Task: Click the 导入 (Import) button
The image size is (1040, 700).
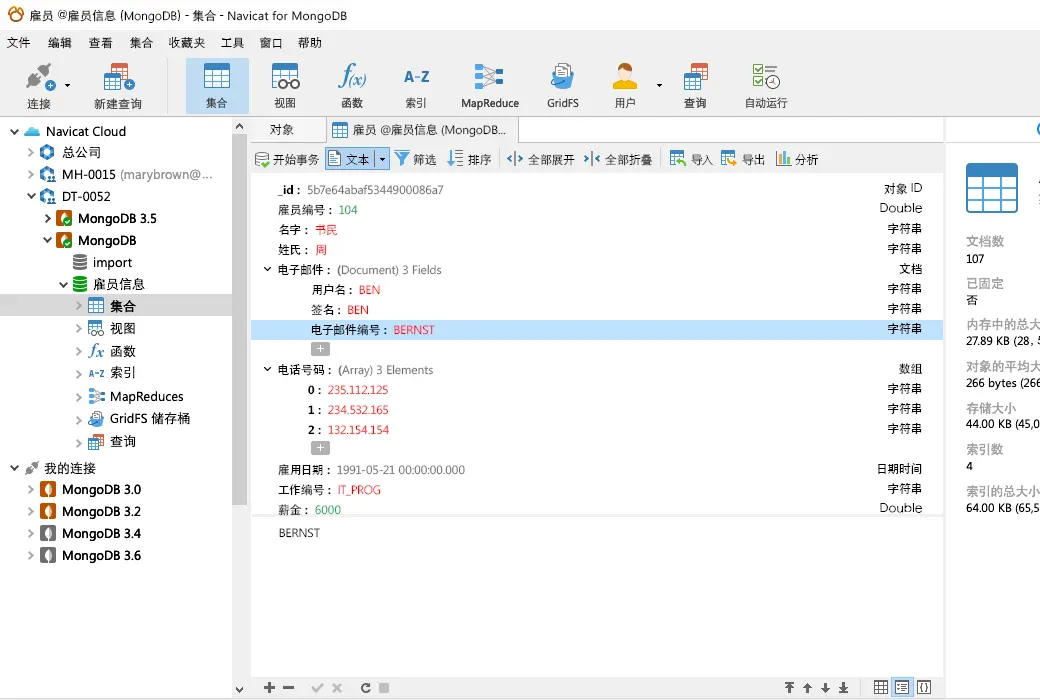Action: 690,159
